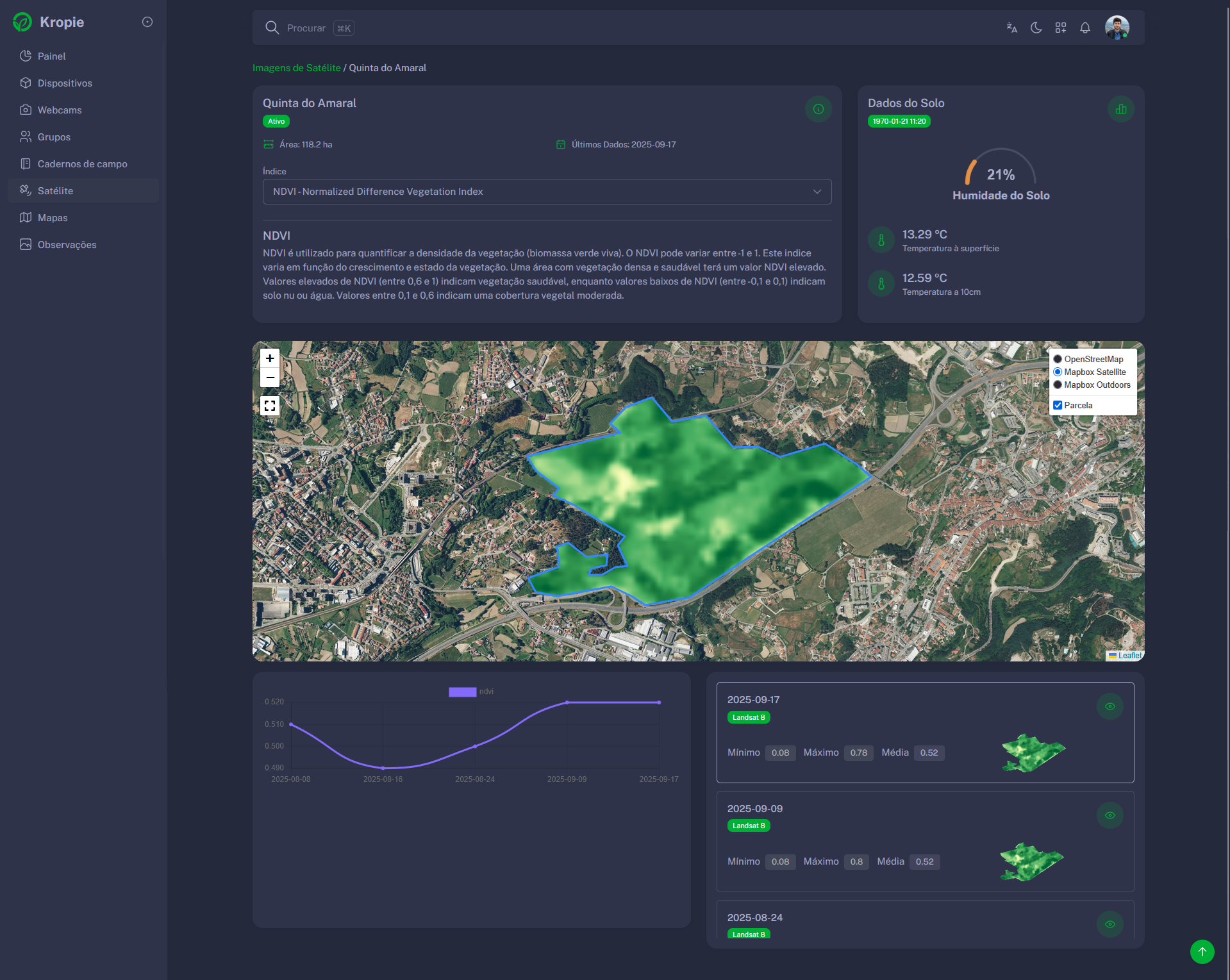Switch to Mapbox Outdoors base layer
Viewport: 1230px width, 980px height.
[1058, 385]
